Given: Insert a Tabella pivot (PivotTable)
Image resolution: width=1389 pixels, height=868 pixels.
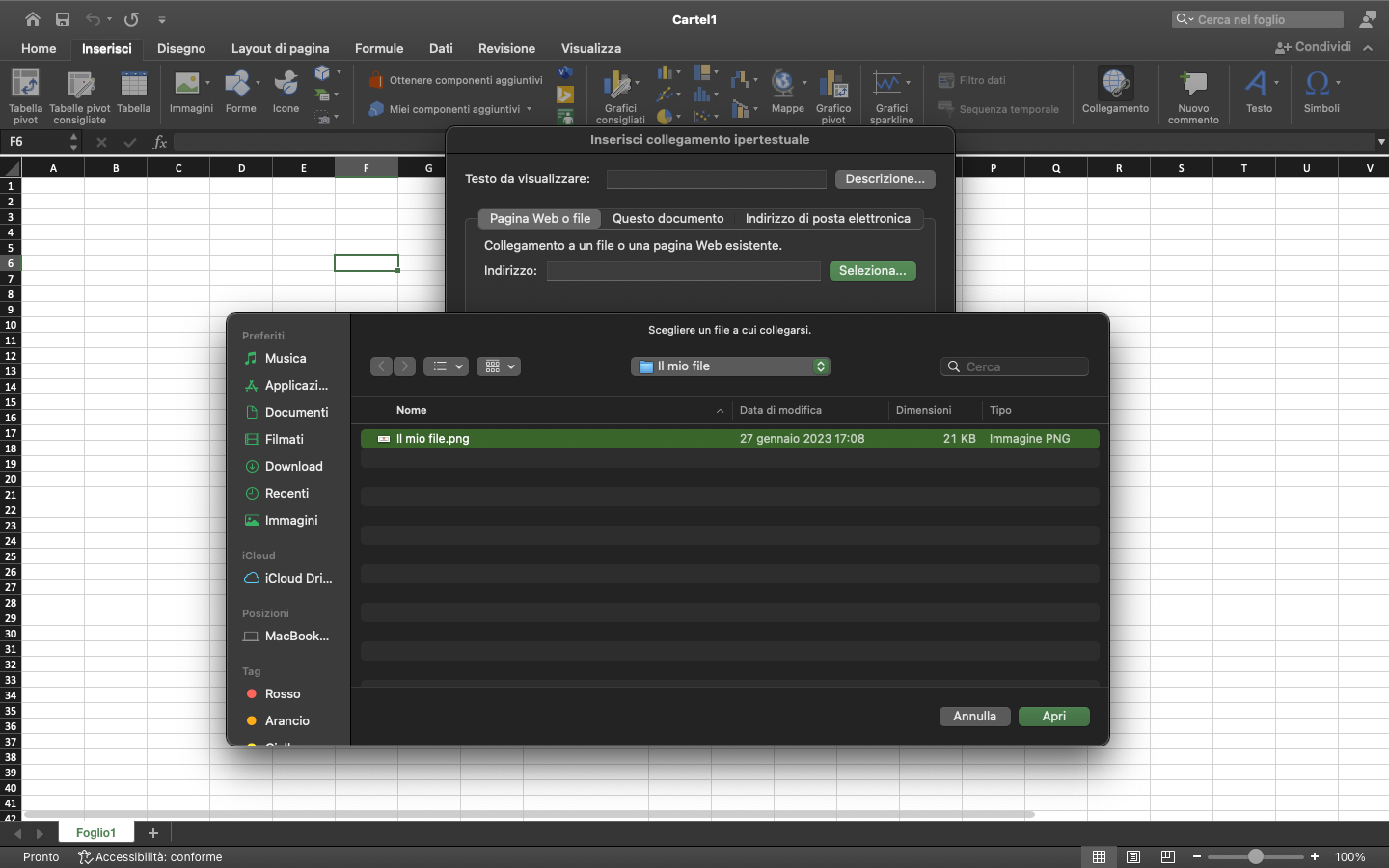Looking at the screenshot, I should (25, 94).
